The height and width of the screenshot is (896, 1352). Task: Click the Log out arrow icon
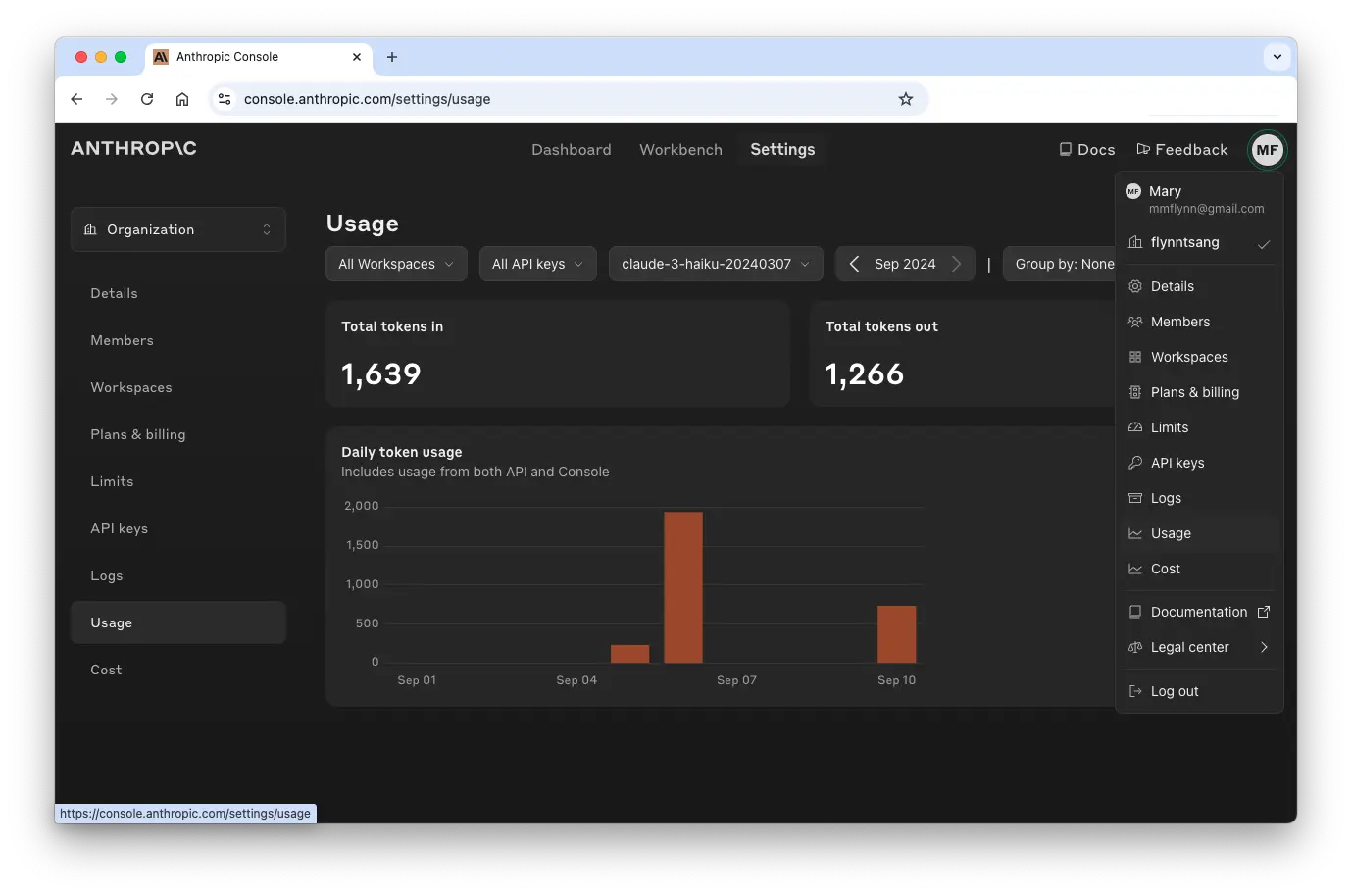tap(1135, 691)
